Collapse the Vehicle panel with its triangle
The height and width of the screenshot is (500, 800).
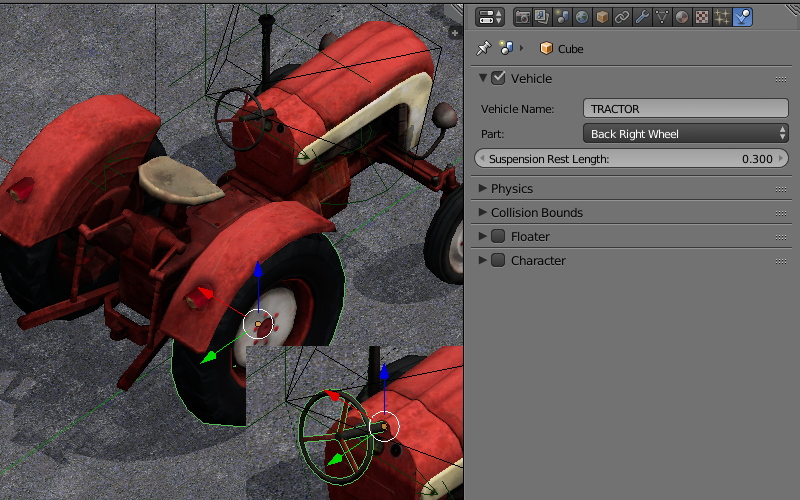[483, 78]
